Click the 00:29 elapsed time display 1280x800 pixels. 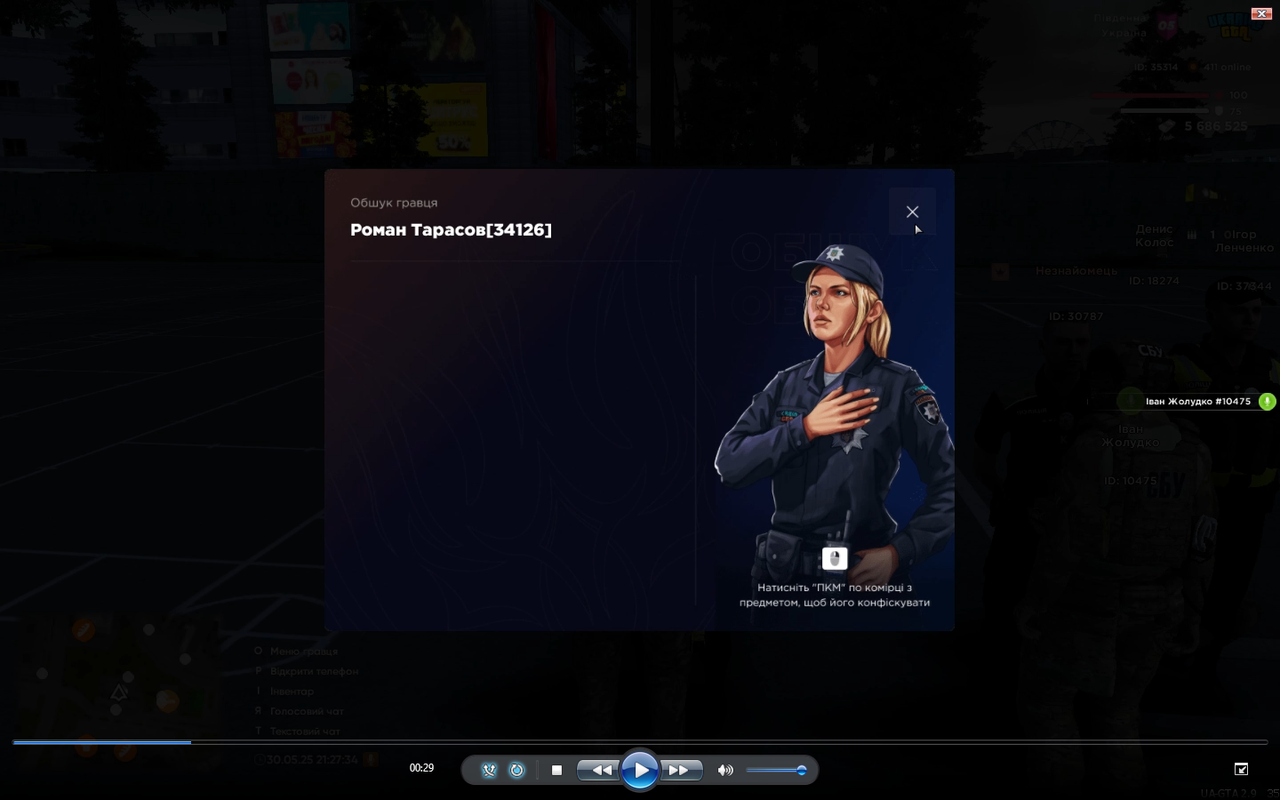point(422,768)
